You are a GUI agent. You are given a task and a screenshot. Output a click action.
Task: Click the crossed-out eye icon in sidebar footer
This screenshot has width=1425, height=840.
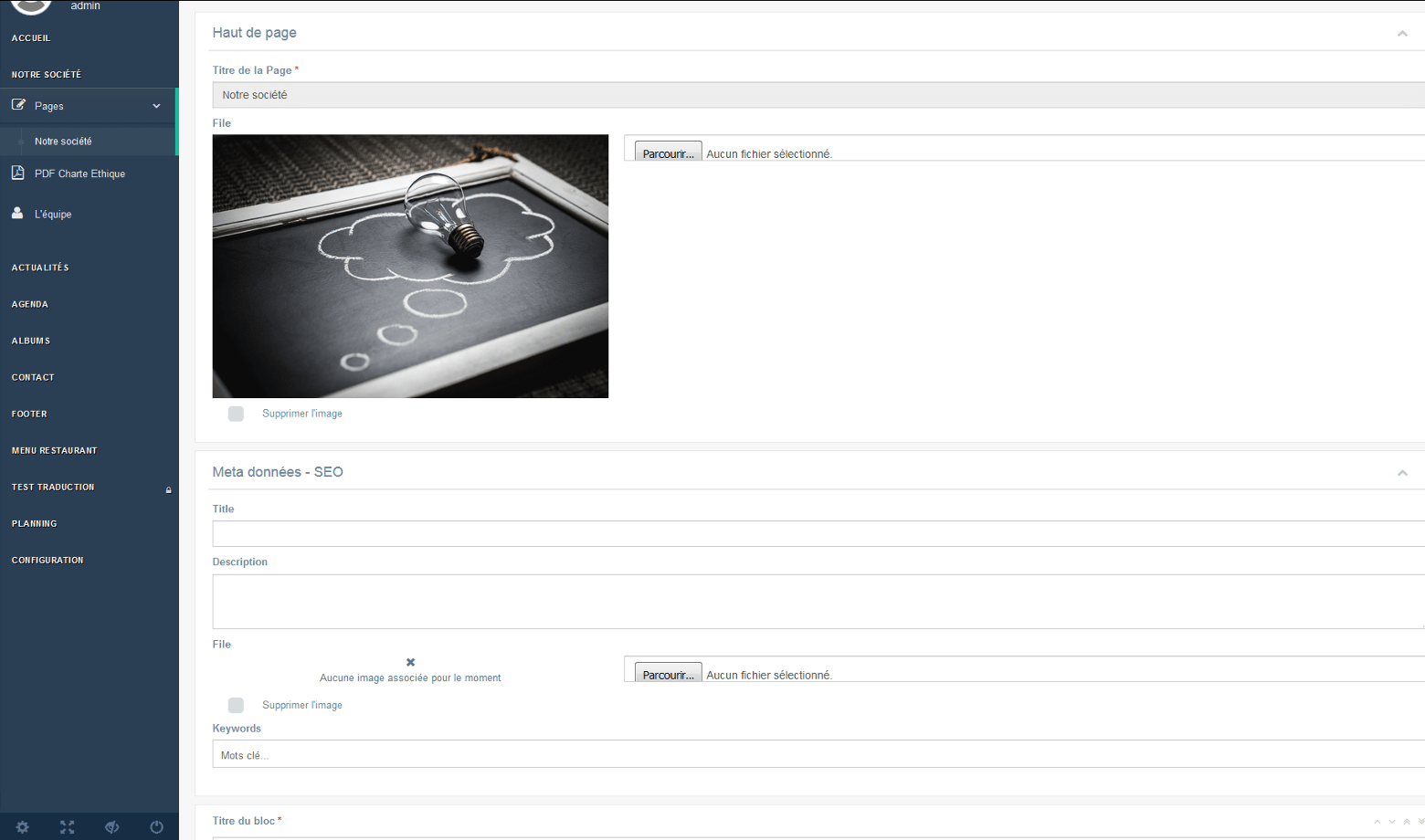point(111,827)
